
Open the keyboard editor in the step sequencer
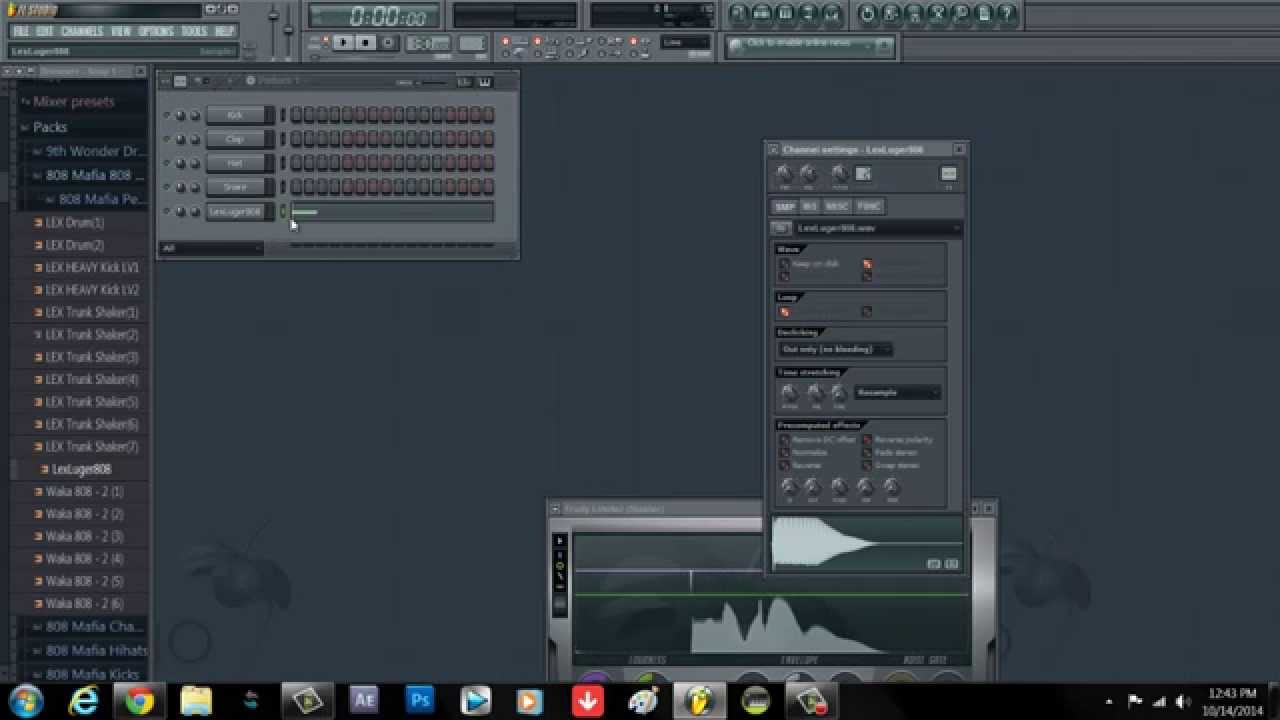tap(485, 81)
